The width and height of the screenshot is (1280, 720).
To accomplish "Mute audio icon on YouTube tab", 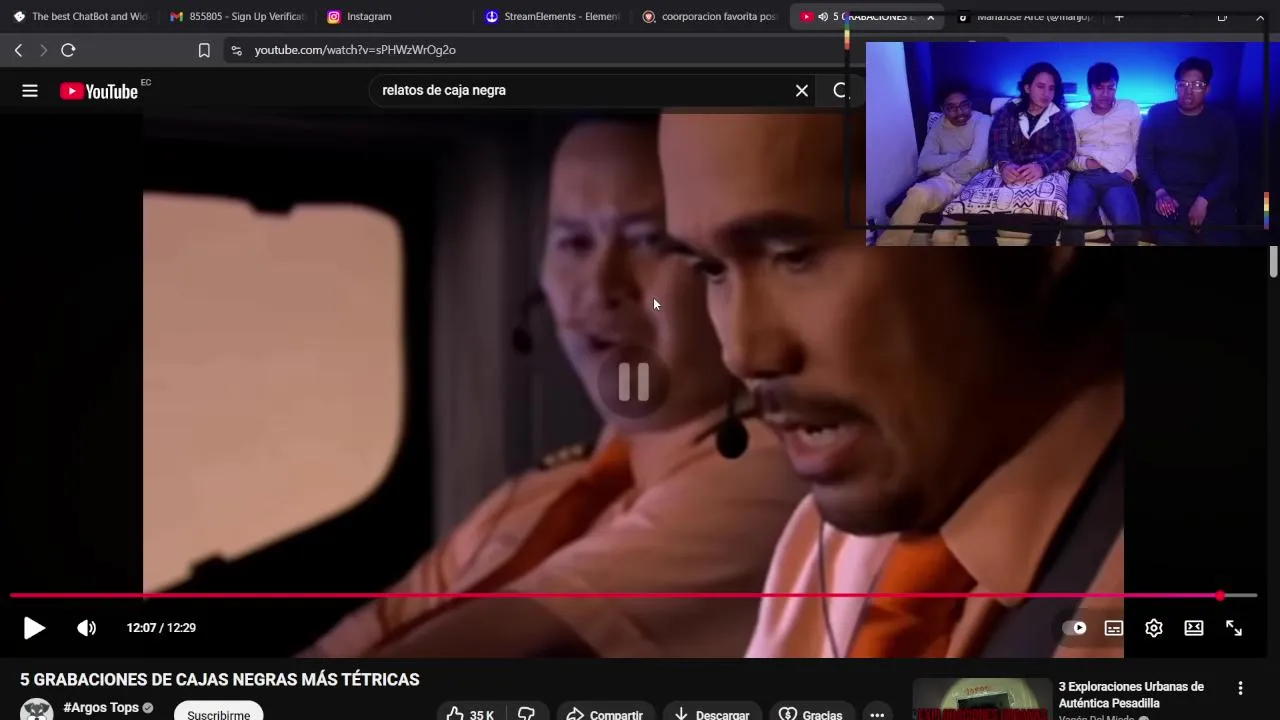I will click(822, 17).
